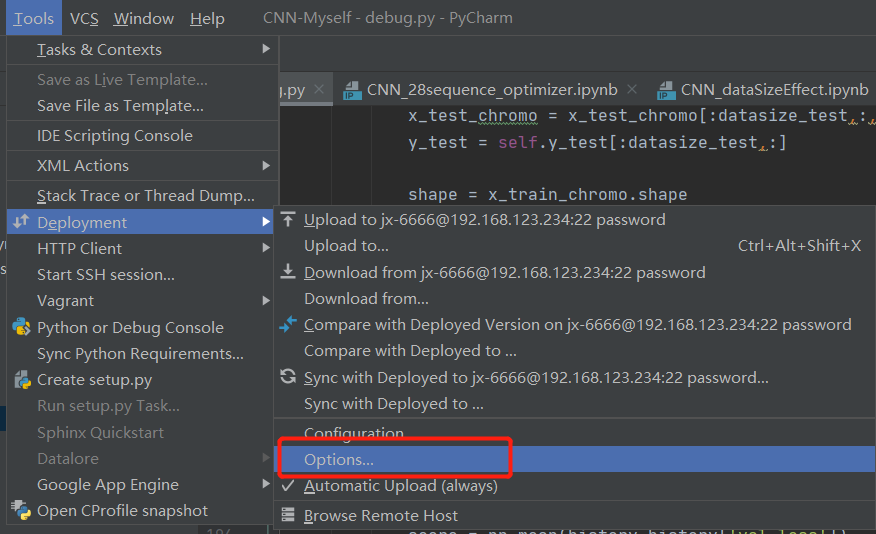
Task: Click the Create setup.py icon
Action: click(x=22, y=380)
